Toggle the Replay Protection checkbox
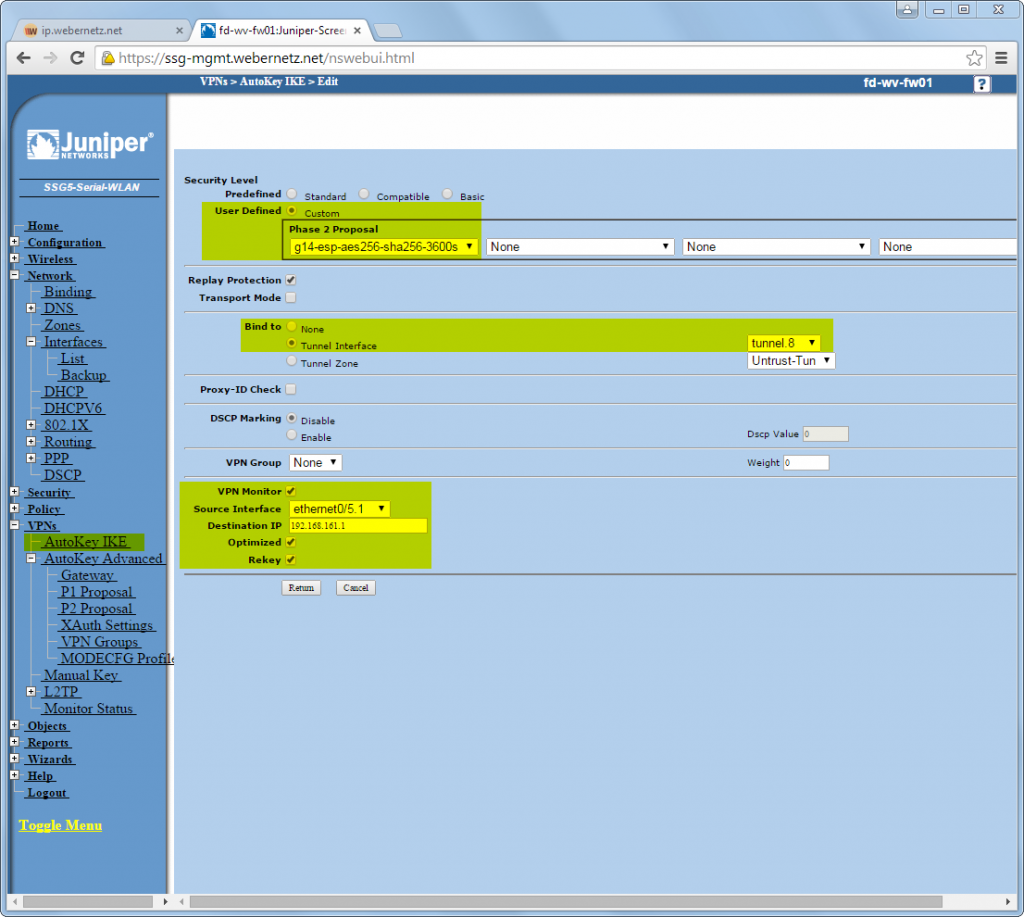This screenshot has width=1024, height=917. pos(291,280)
